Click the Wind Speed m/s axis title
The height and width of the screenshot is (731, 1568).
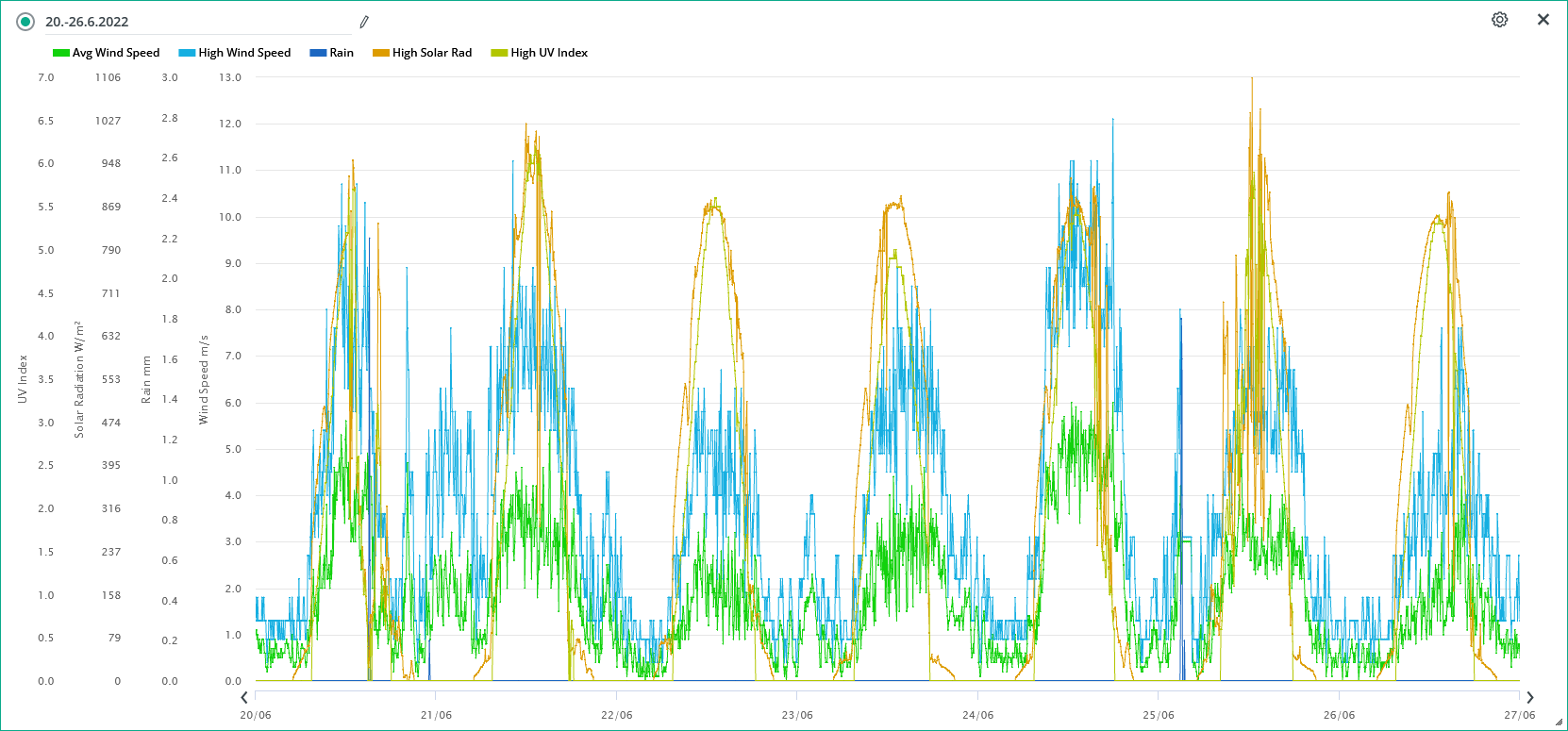point(204,380)
